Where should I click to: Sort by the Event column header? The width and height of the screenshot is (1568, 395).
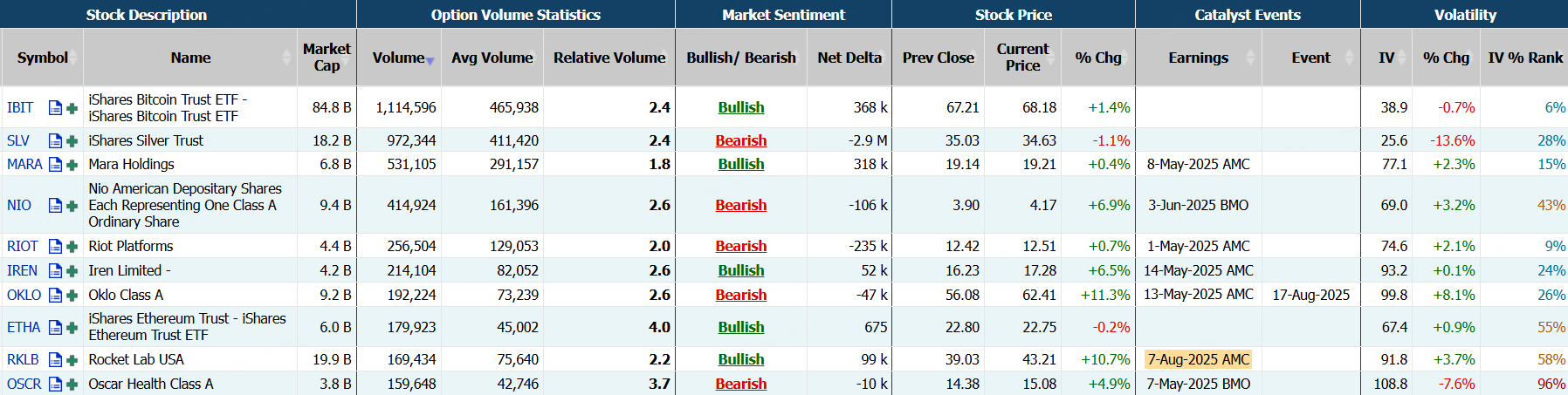(1310, 58)
